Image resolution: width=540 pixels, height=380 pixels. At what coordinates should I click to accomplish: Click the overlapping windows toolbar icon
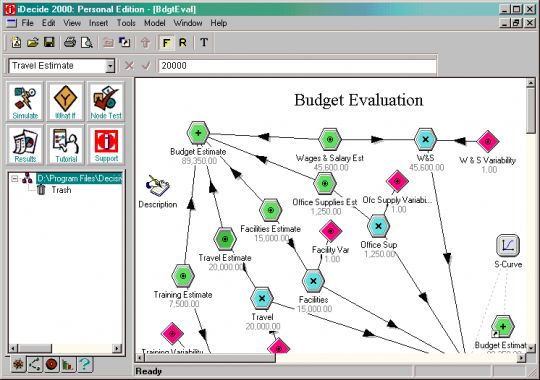point(124,42)
